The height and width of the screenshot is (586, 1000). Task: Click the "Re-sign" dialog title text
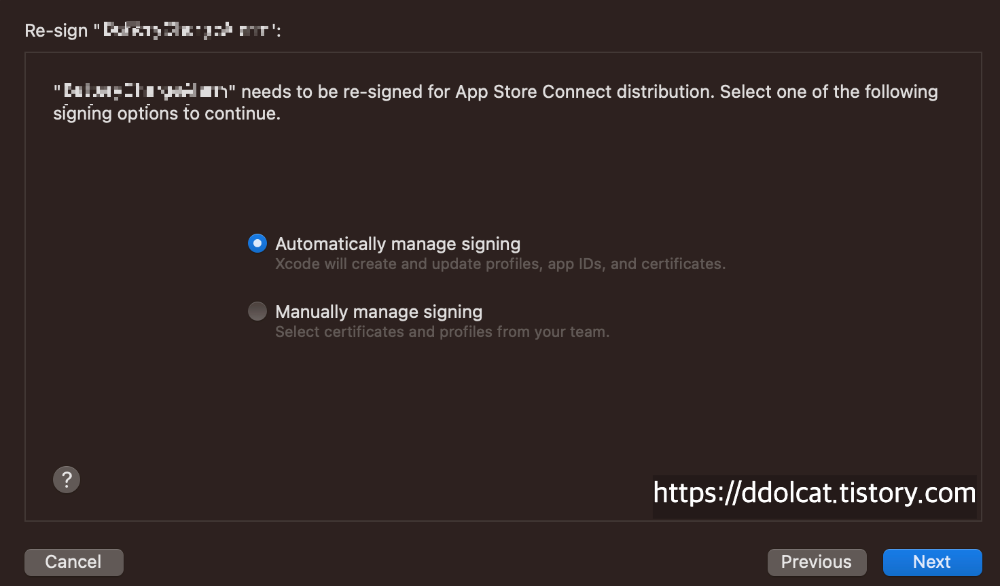(55, 31)
